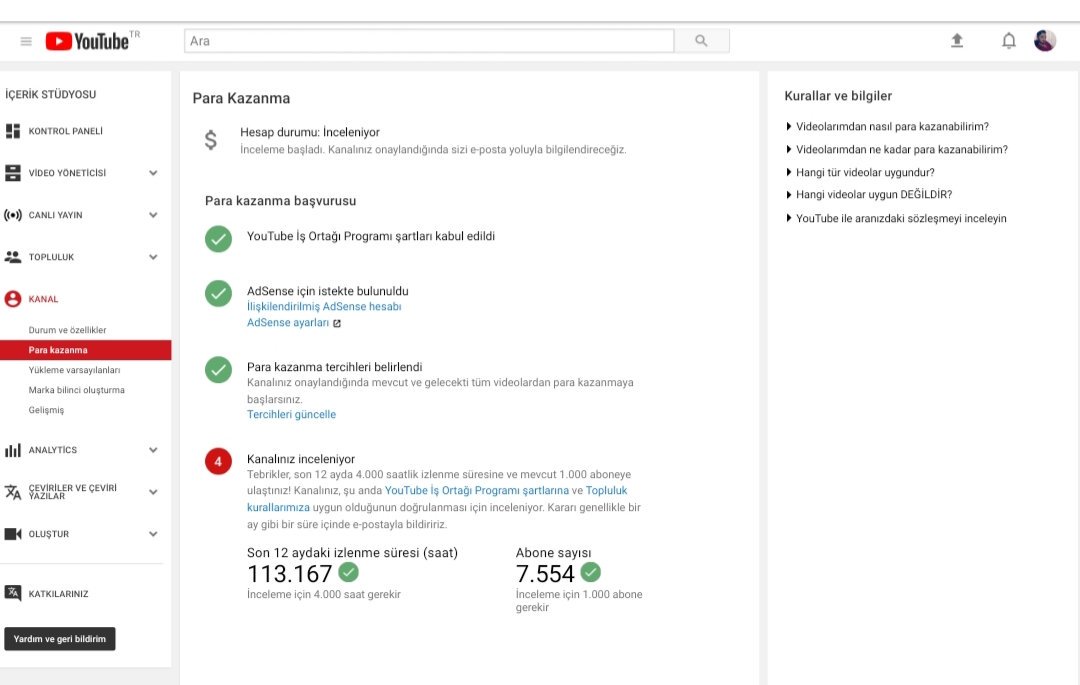The height and width of the screenshot is (685, 1080).
Task: Click the Oluştur camera icon
Action: pyautogui.click(x=12, y=534)
